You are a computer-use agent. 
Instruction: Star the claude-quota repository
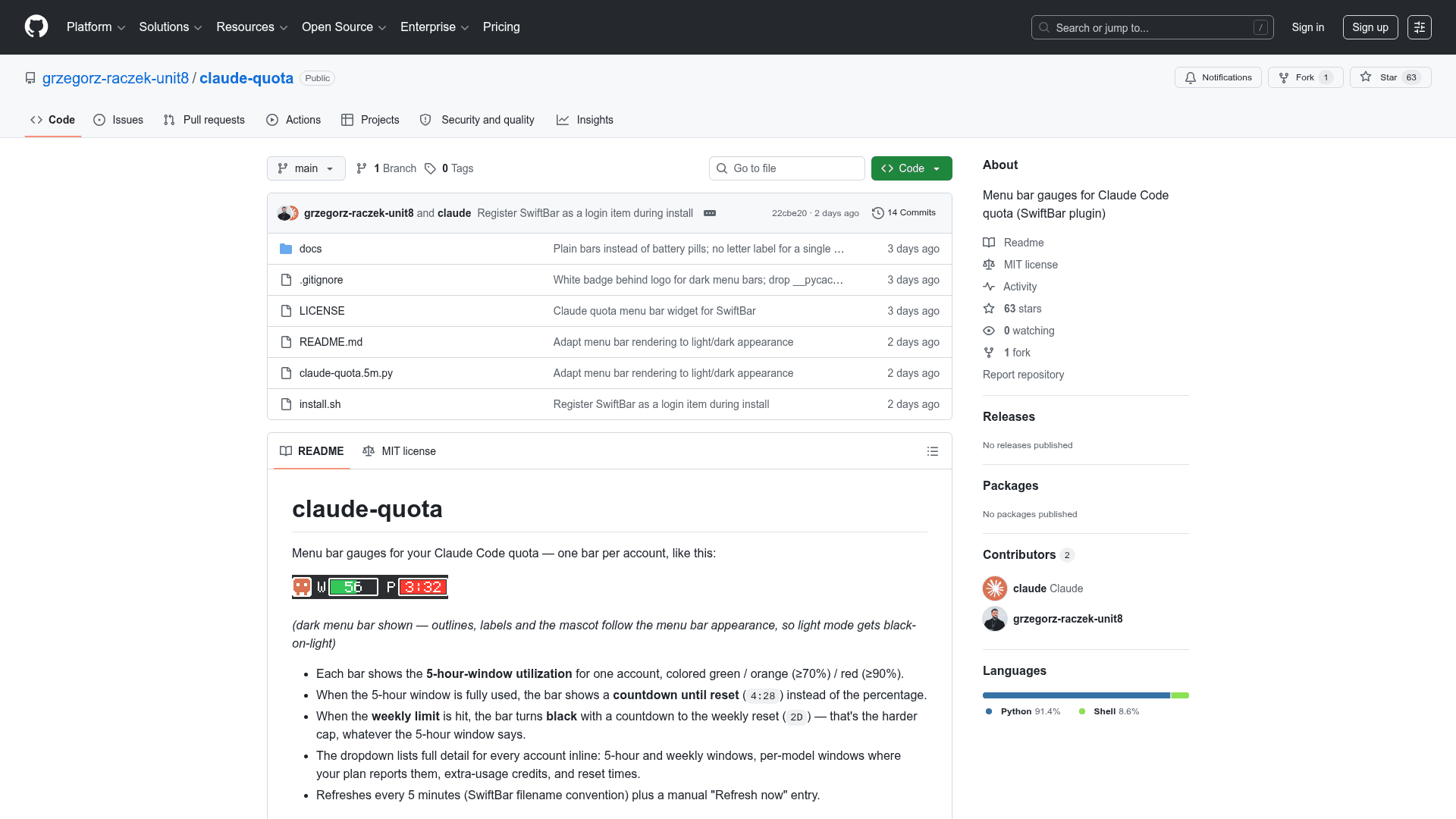[1390, 77]
